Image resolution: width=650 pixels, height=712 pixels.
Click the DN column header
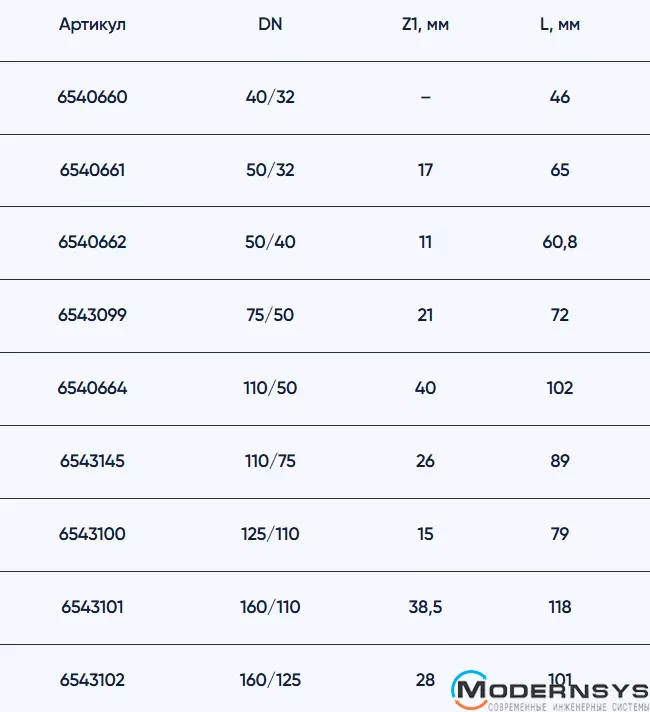click(x=270, y=25)
